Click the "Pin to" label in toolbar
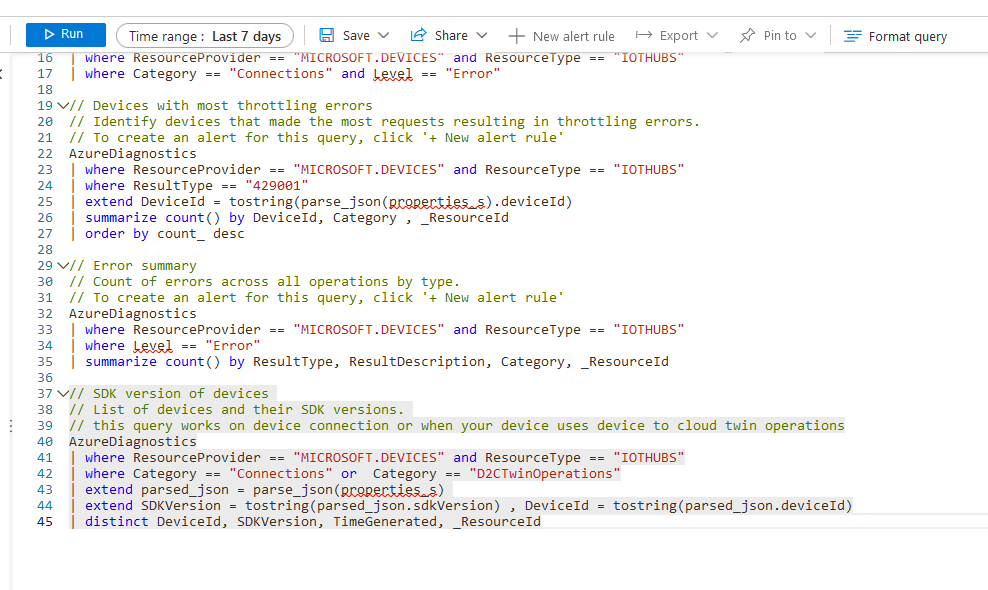 click(x=780, y=35)
